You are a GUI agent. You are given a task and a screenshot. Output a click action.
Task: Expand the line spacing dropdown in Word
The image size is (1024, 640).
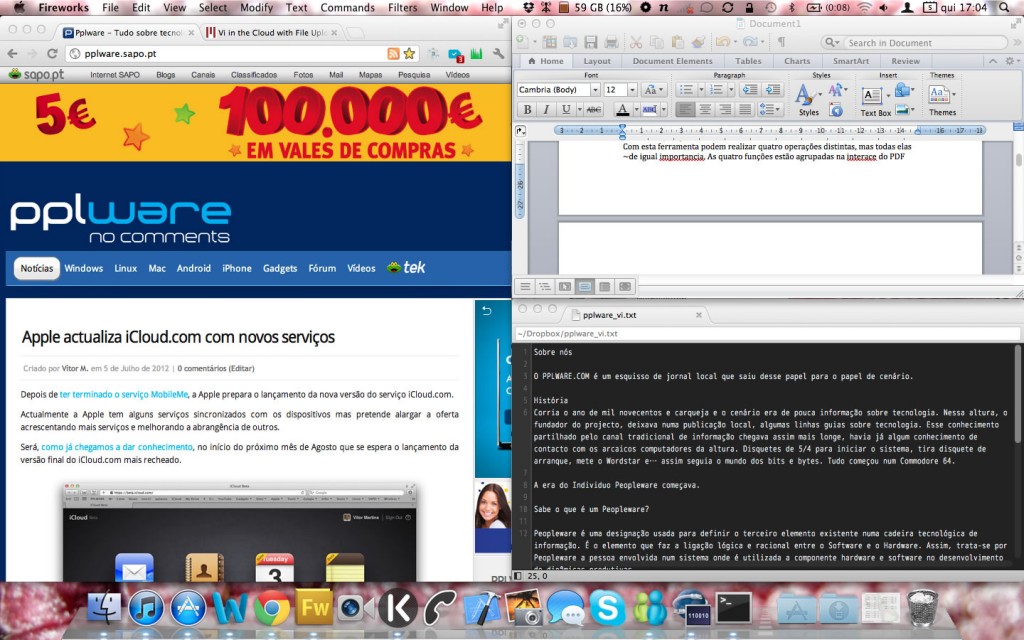770,109
